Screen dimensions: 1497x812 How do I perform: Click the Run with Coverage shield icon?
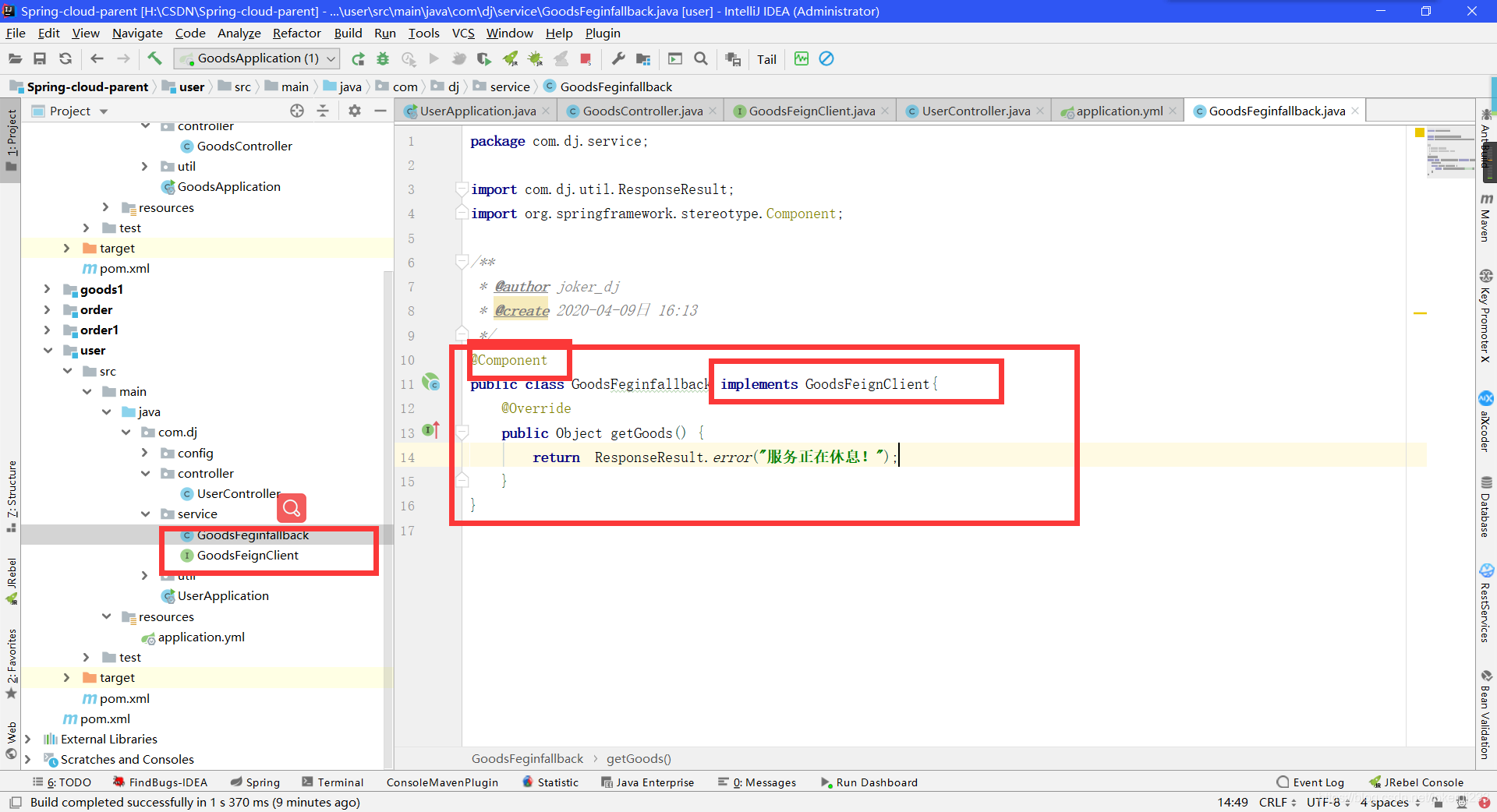[484, 58]
